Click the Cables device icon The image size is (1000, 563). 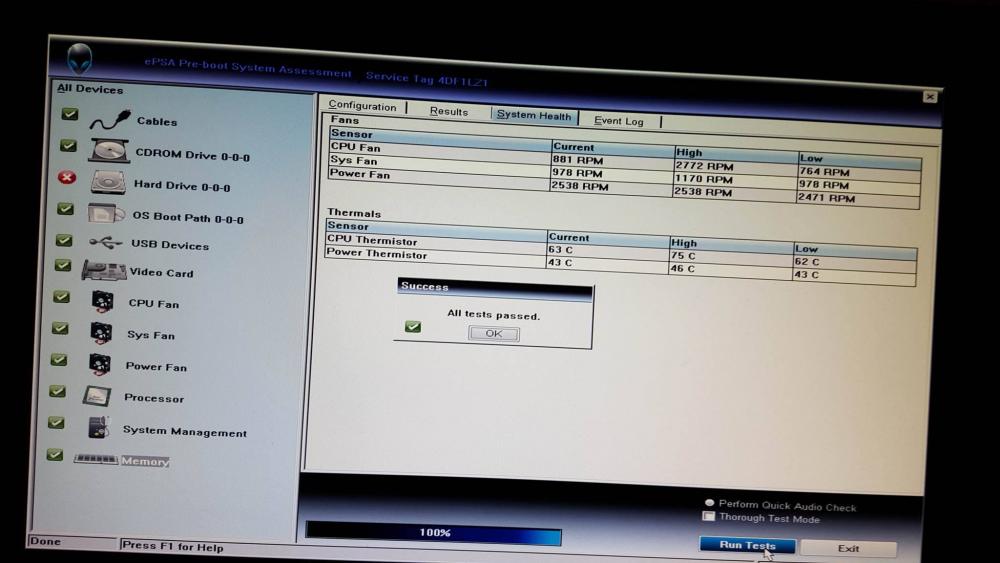pos(107,121)
